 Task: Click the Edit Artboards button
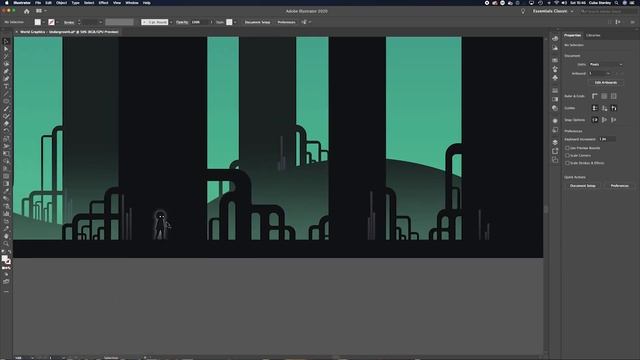pyautogui.click(x=606, y=83)
